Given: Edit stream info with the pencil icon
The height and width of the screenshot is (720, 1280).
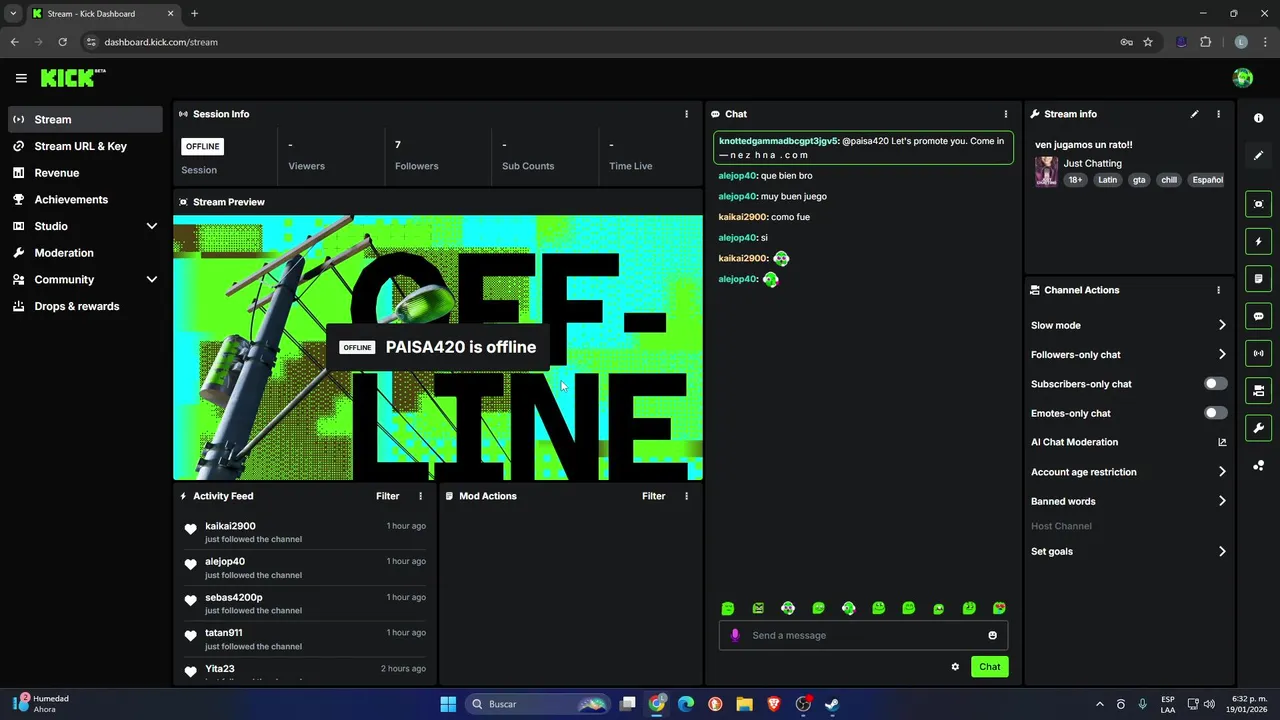Looking at the screenshot, I should coord(1194,114).
